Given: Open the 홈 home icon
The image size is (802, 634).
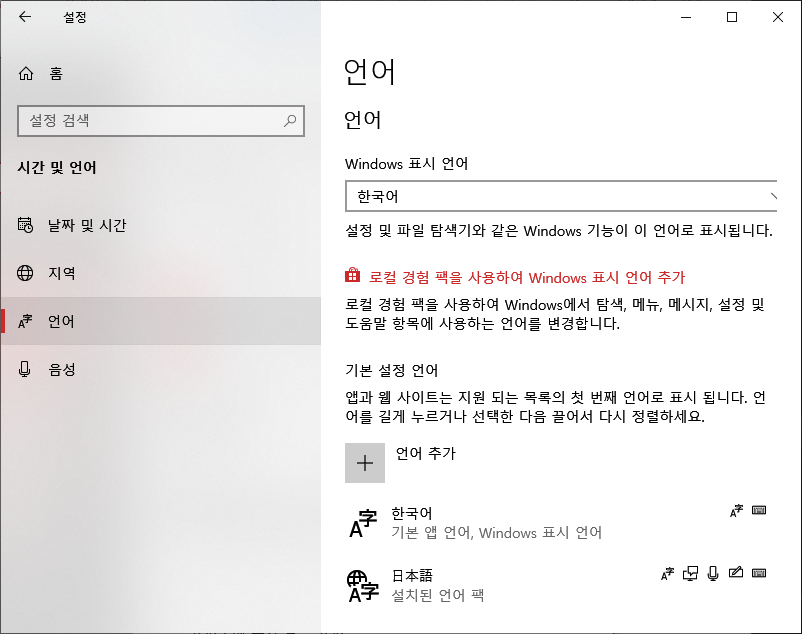Looking at the screenshot, I should tap(26, 74).
